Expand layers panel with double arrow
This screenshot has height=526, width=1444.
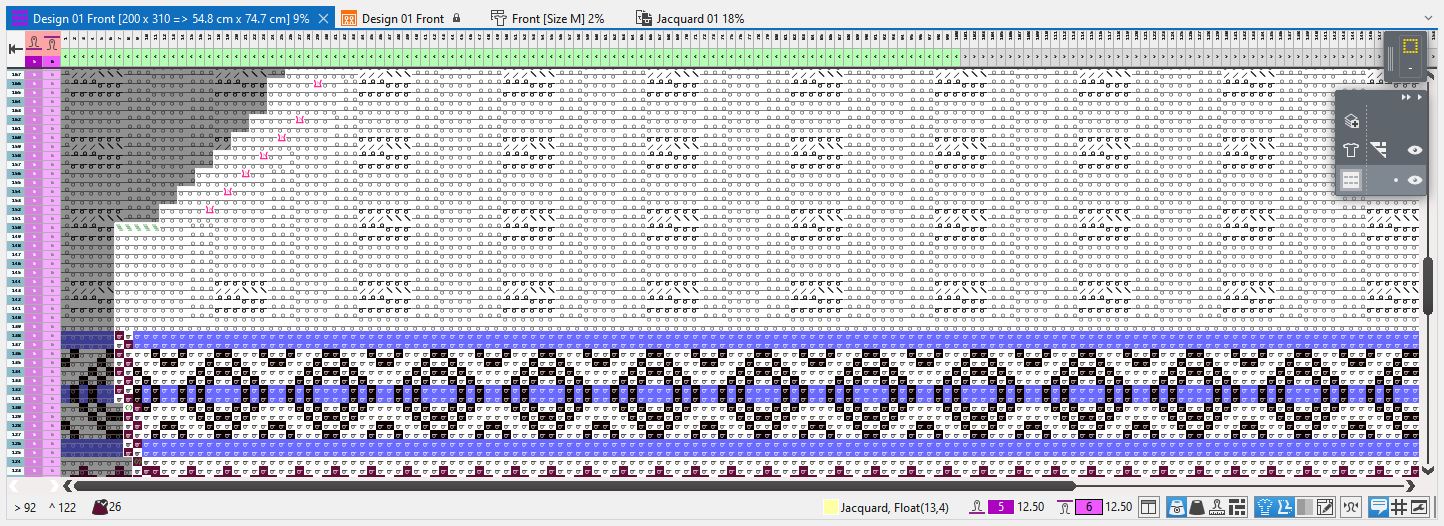click(x=1408, y=98)
